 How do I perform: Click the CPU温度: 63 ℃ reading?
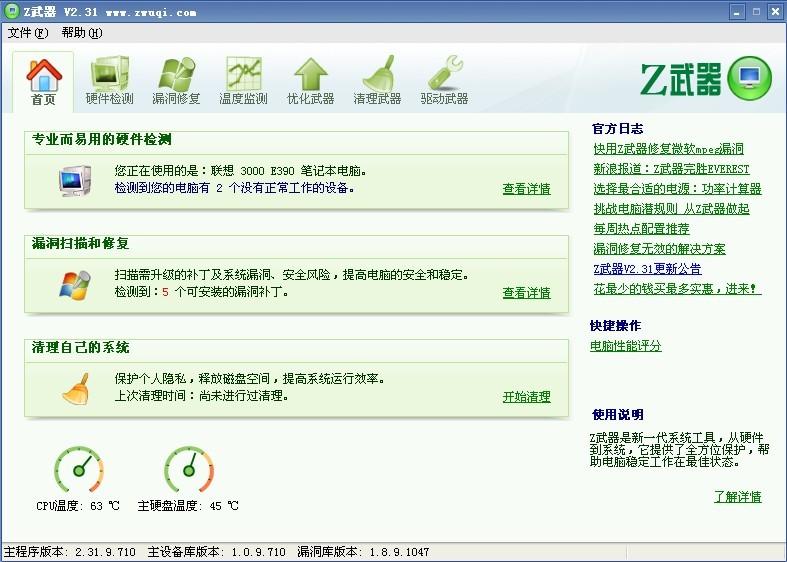78,506
